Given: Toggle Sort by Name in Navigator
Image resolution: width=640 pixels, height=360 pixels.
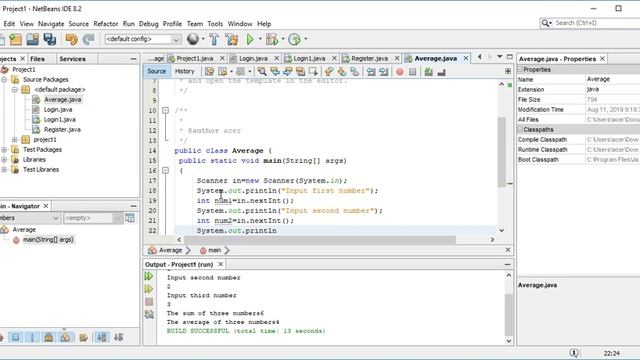Looking at the screenshot, I should [102, 337].
